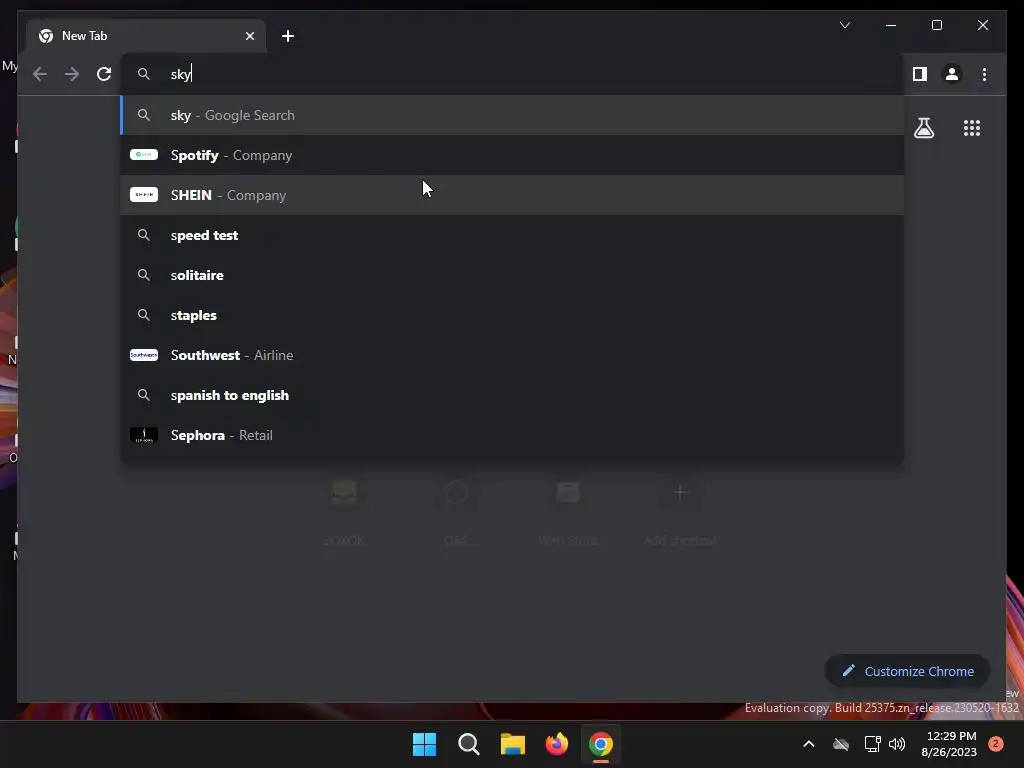Click the magnifier beside sky - Google Search

[144, 115]
